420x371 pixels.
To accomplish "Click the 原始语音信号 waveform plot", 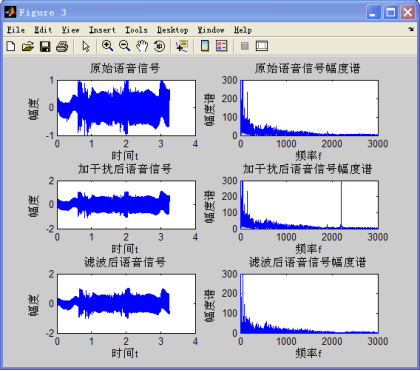I will pos(126,108).
